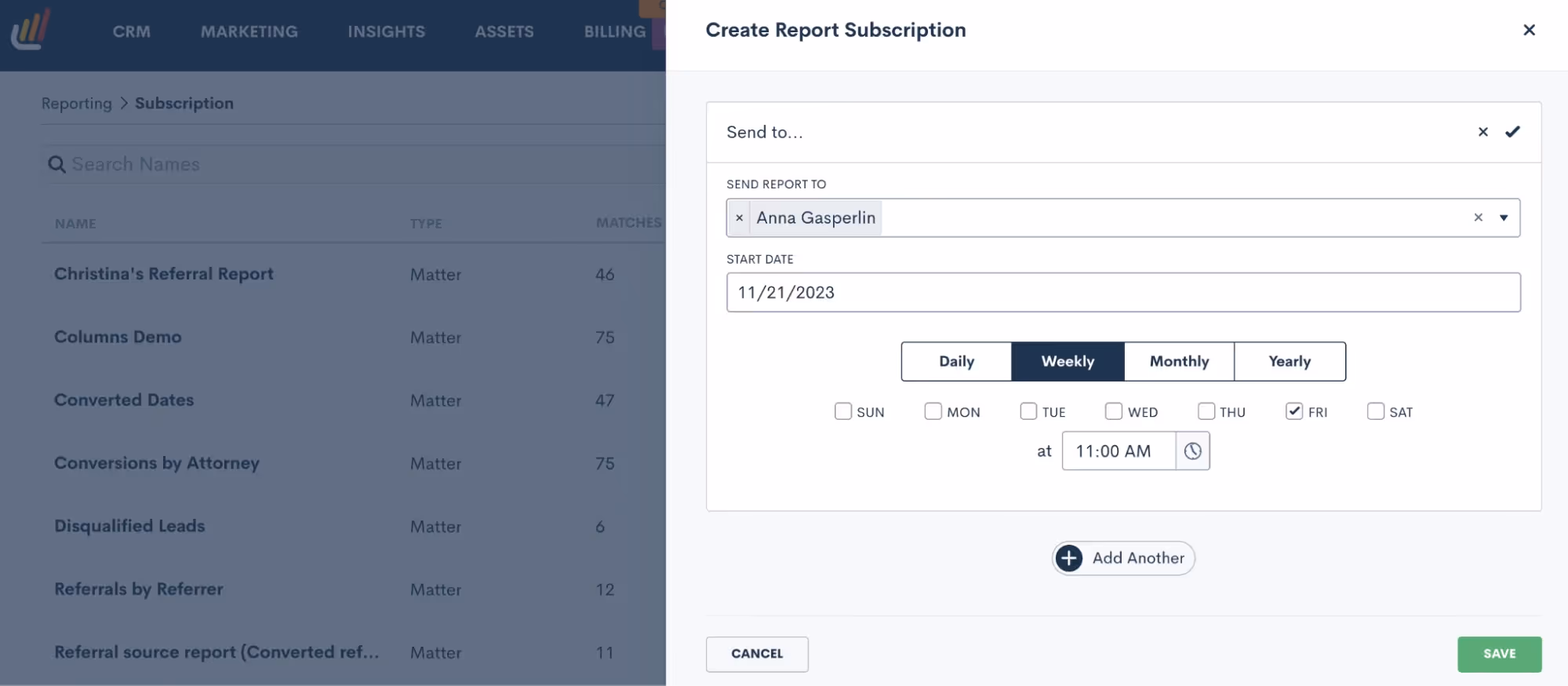This screenshot has width=1568, height=686.
Task: Clear all recipients in Send Report To field
Action: point(1478,217)
